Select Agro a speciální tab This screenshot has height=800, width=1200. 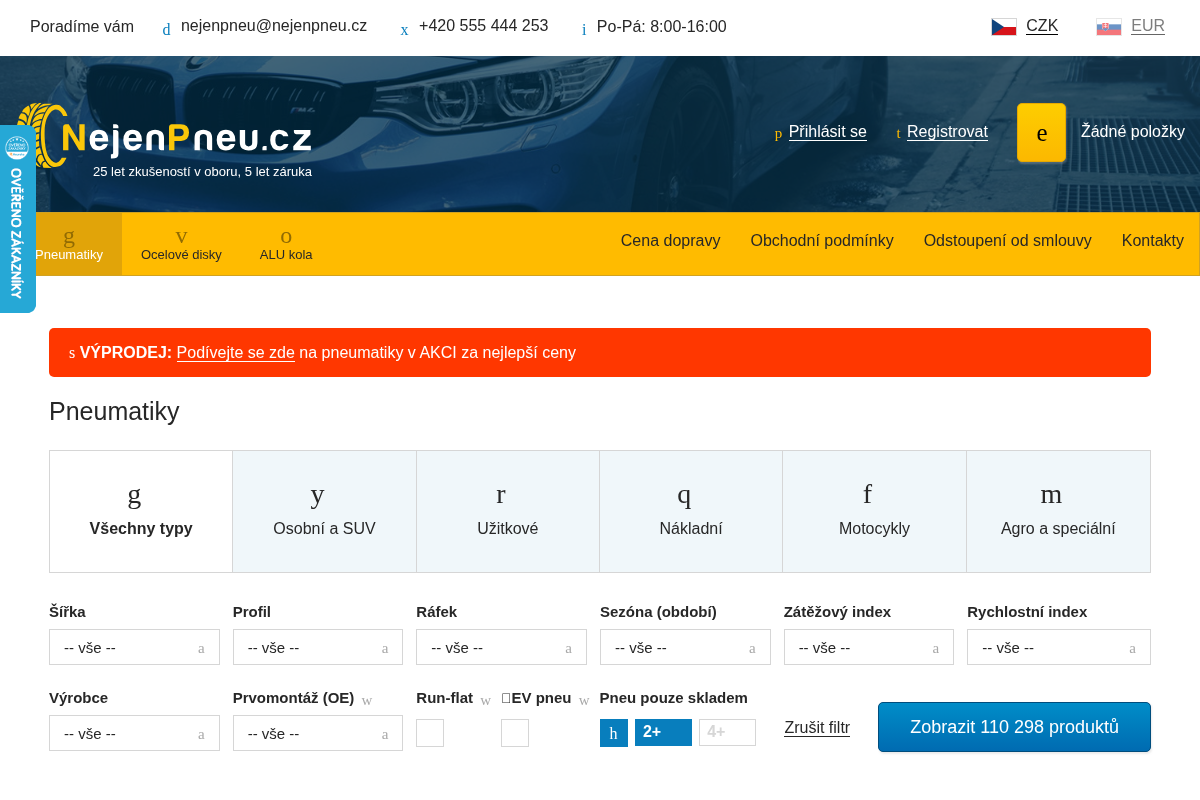pos(1058,511)
